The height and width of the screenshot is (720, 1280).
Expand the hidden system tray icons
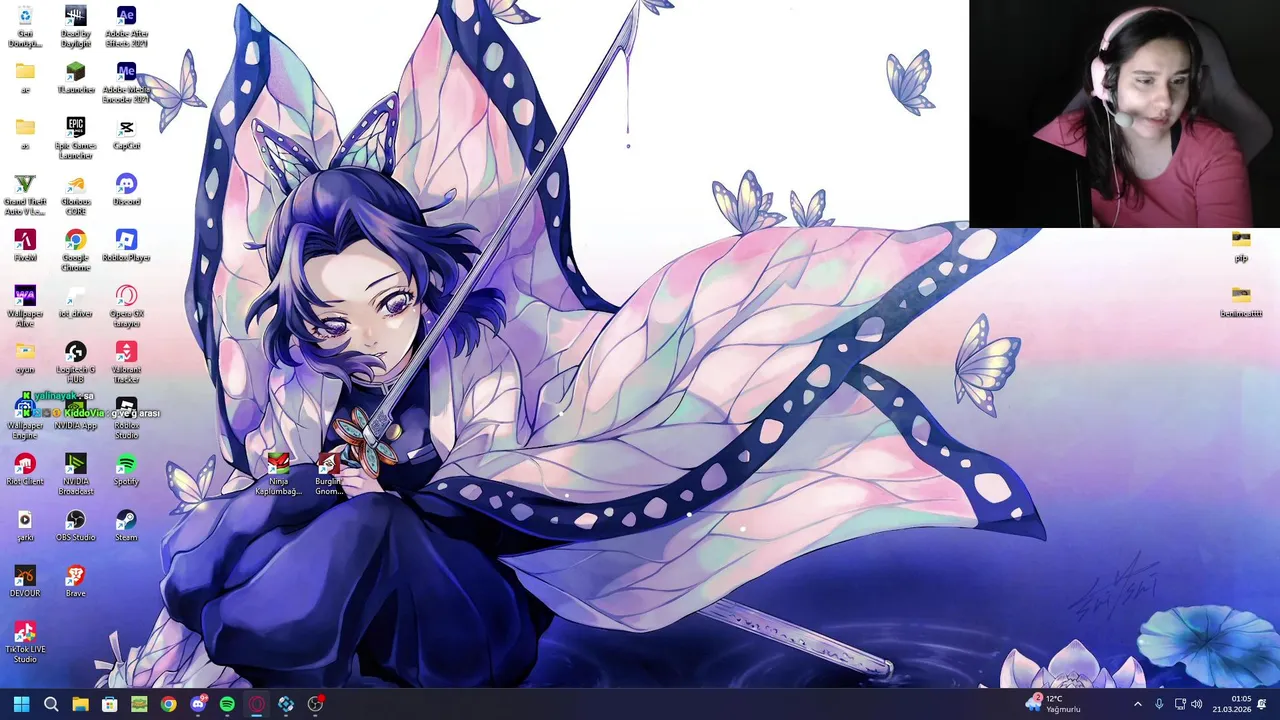pyautogui.click(x=1137, y=704)
